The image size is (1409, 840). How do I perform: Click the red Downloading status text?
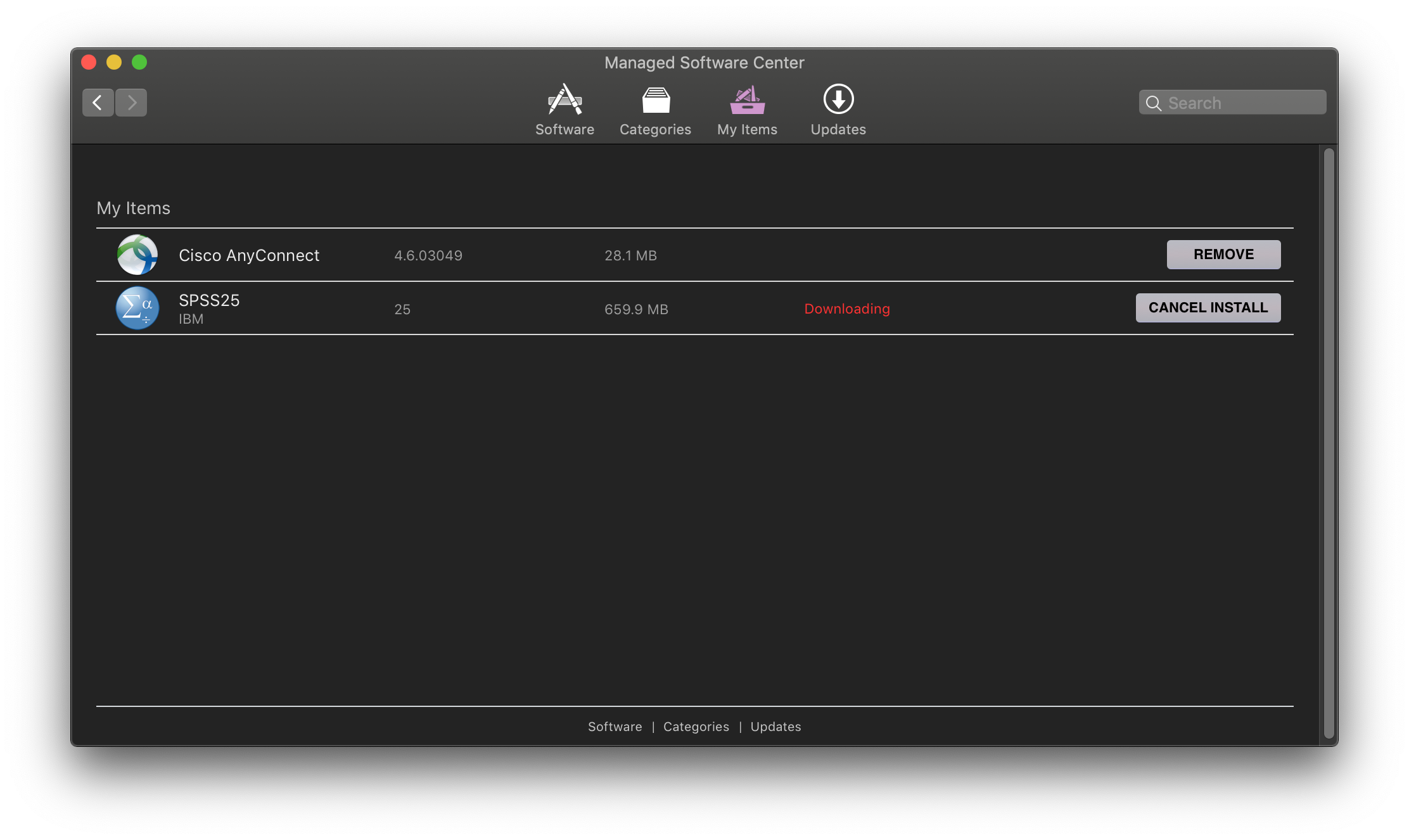pos(846,309)
